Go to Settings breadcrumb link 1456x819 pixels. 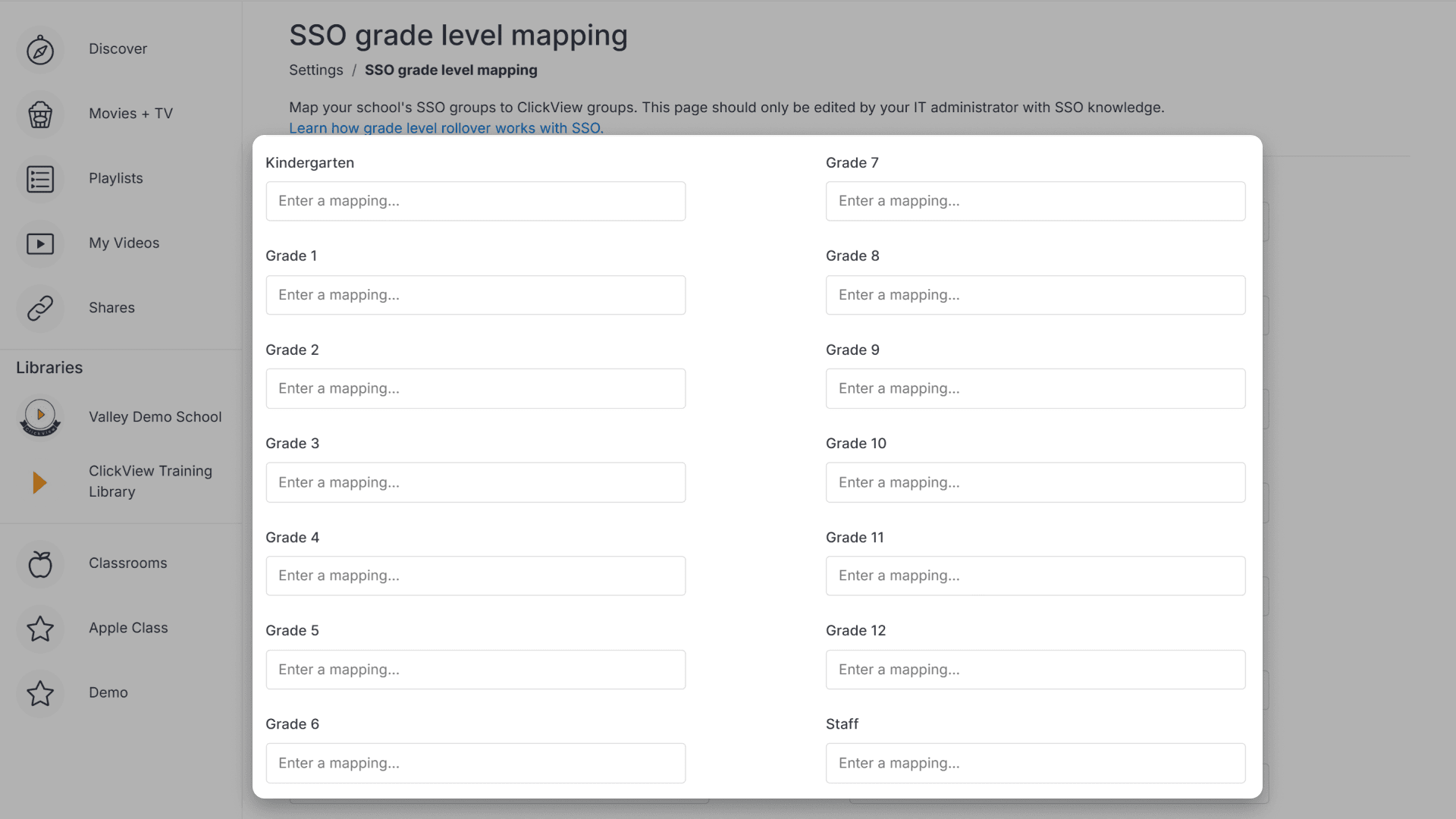pos(315,70)
